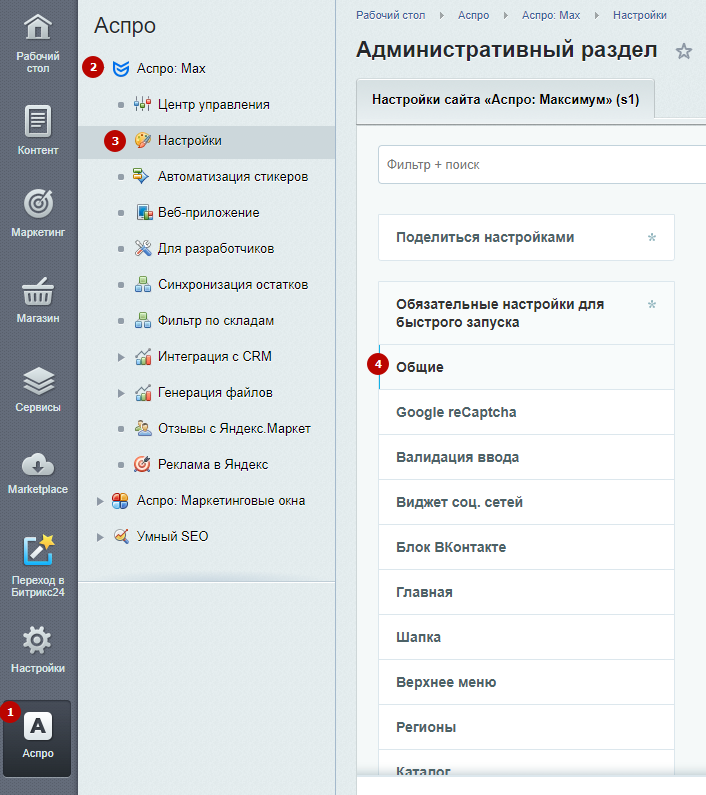This screenshot has height=795, width=706.
Task: Open the Контент sidebar section
Action: tap(38, 130)
